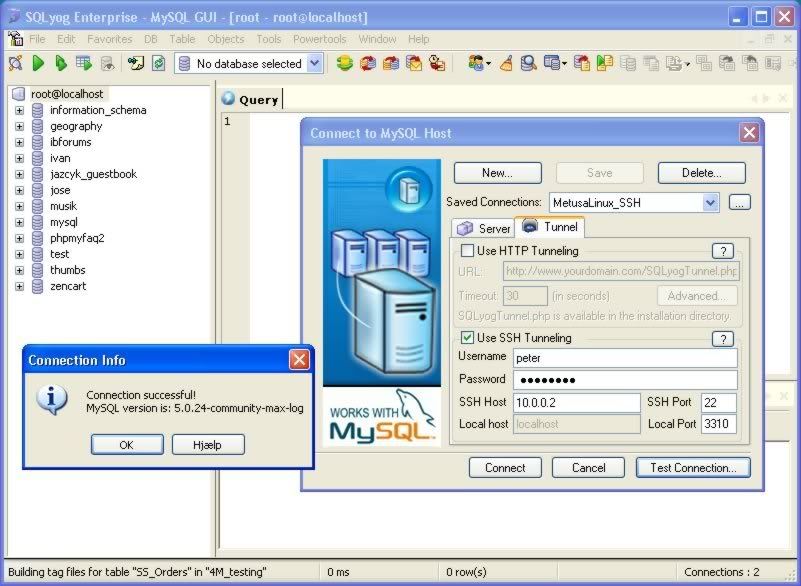Viewport: 801px width, 586px height.
Task: Click the Hjælp button
Action: point(208,444)
